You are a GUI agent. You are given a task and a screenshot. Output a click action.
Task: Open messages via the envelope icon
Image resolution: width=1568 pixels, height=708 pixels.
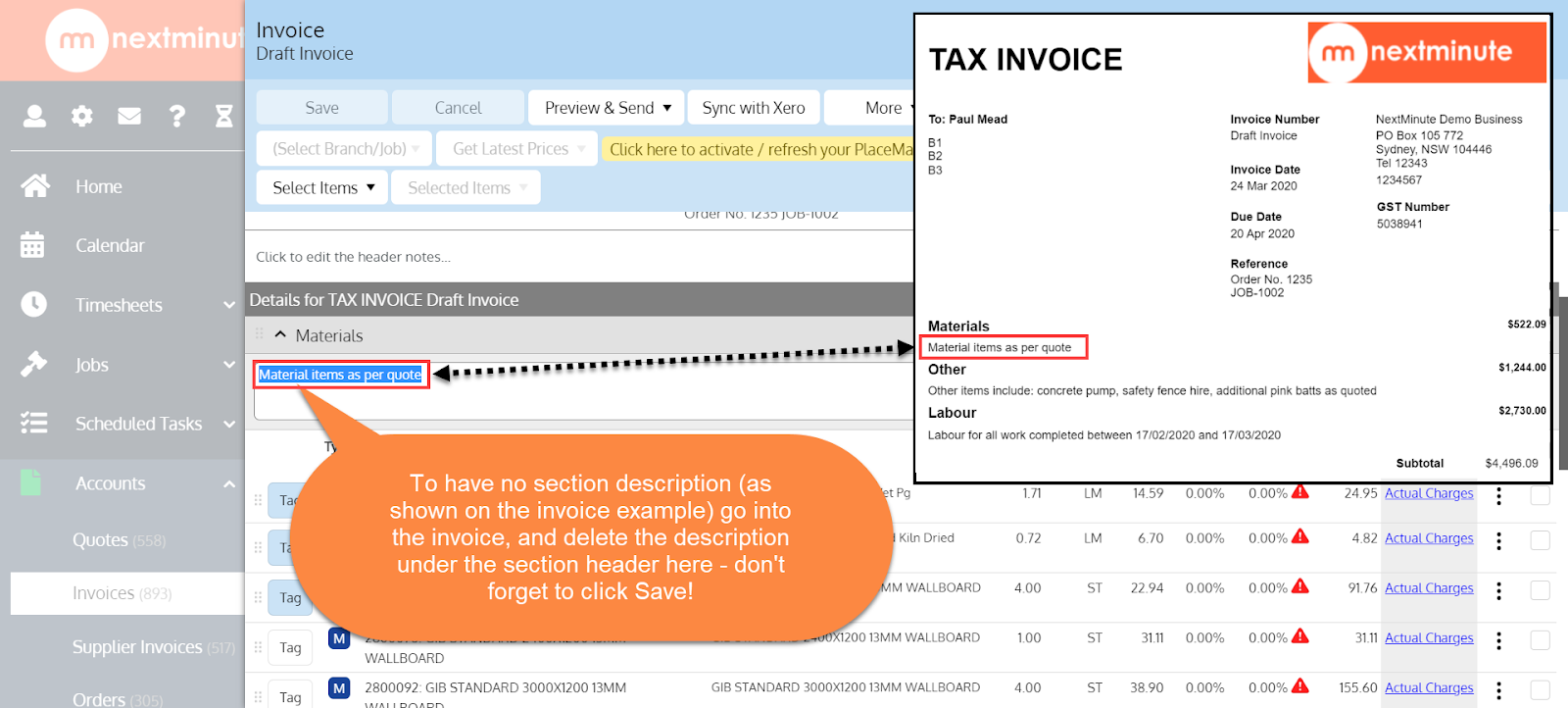(129, 117)
